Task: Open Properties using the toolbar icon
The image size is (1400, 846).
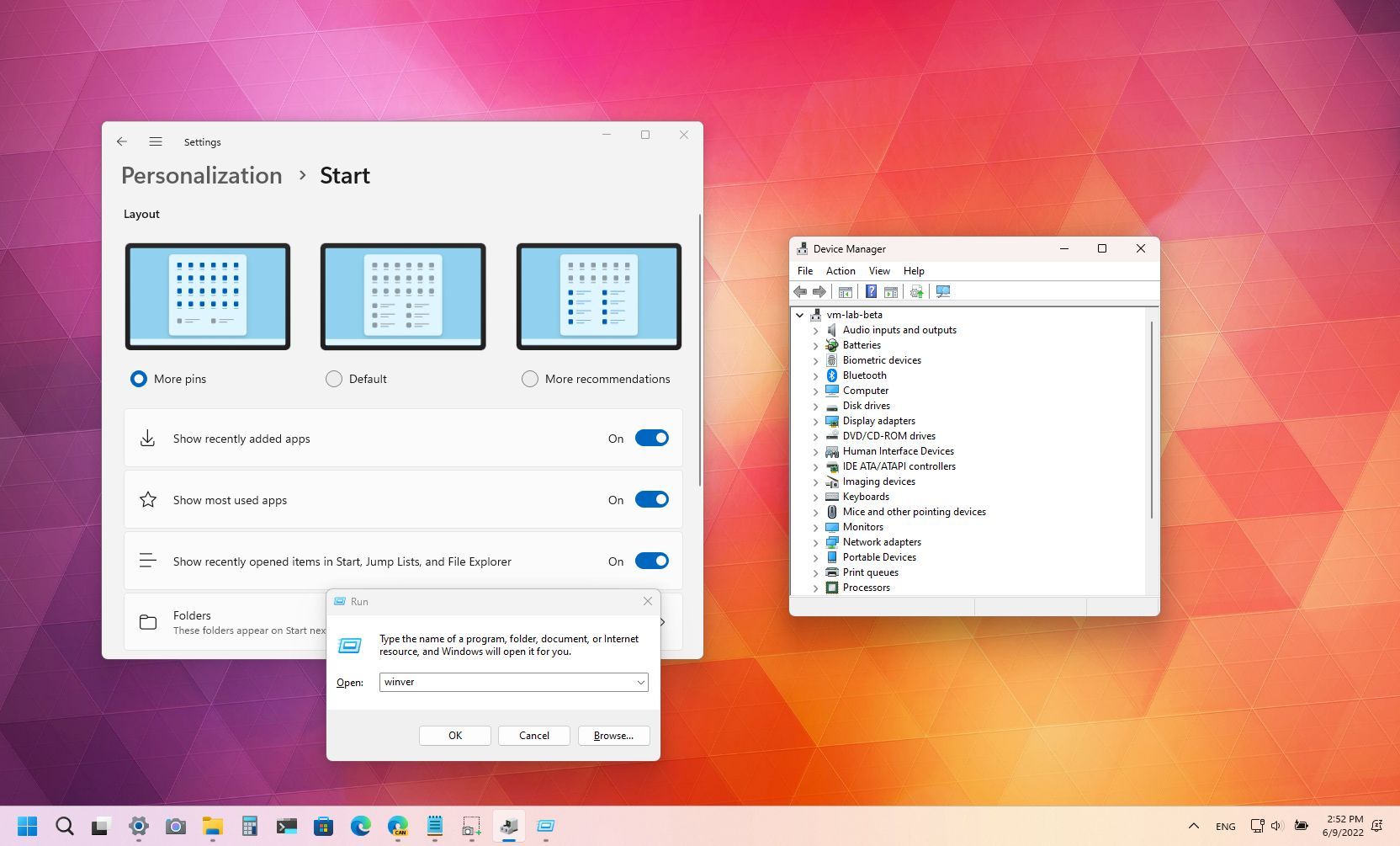Action: [x=891, y=291]
